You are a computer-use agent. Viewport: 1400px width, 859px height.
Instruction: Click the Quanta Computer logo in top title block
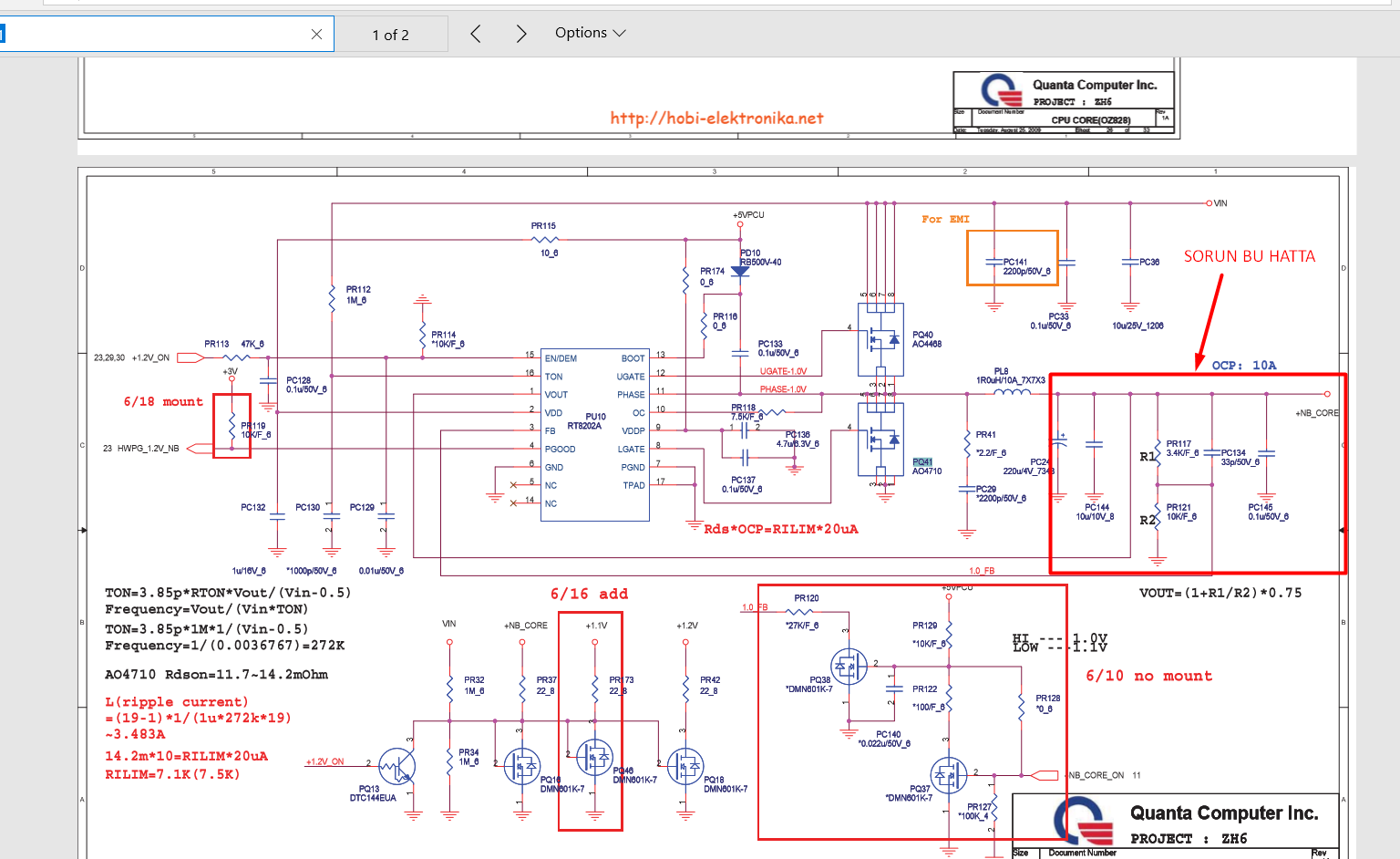pyautogui.click(x=1002, y=91)
